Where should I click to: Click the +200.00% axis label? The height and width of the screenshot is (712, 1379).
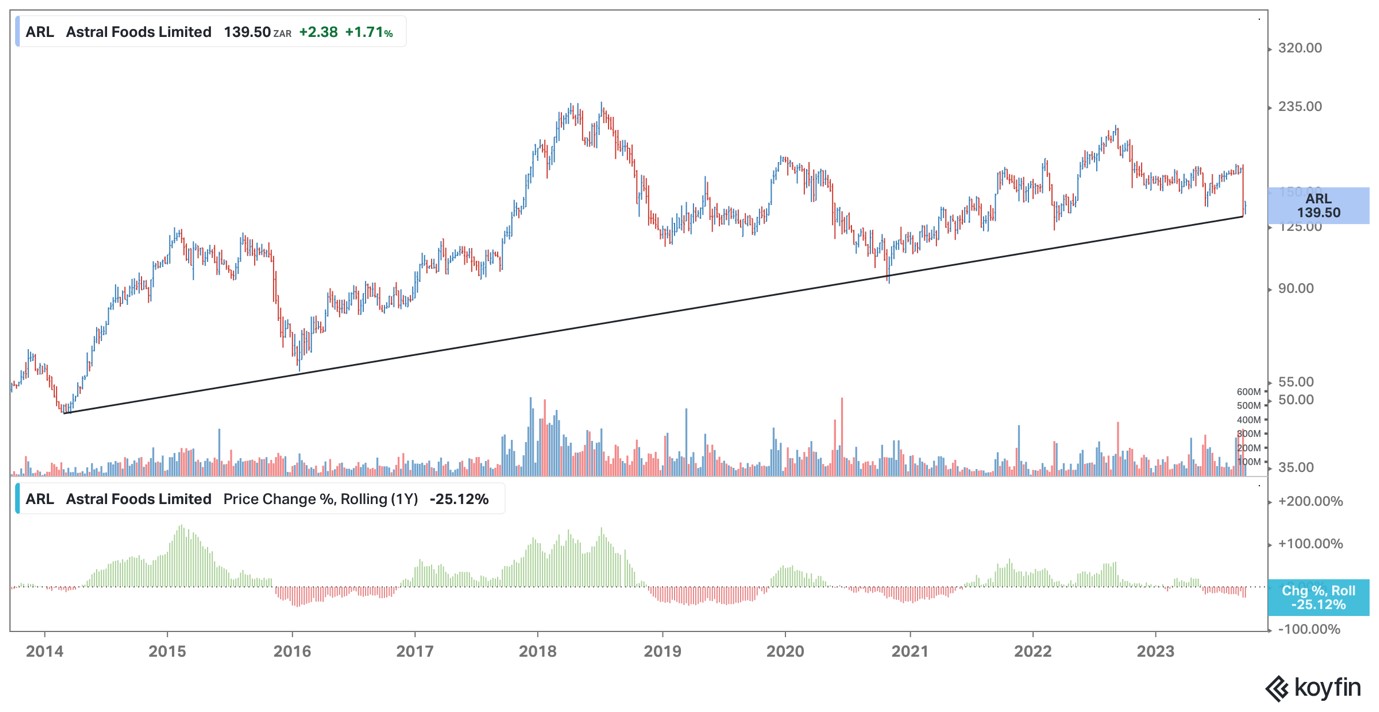coord(1312,502)
